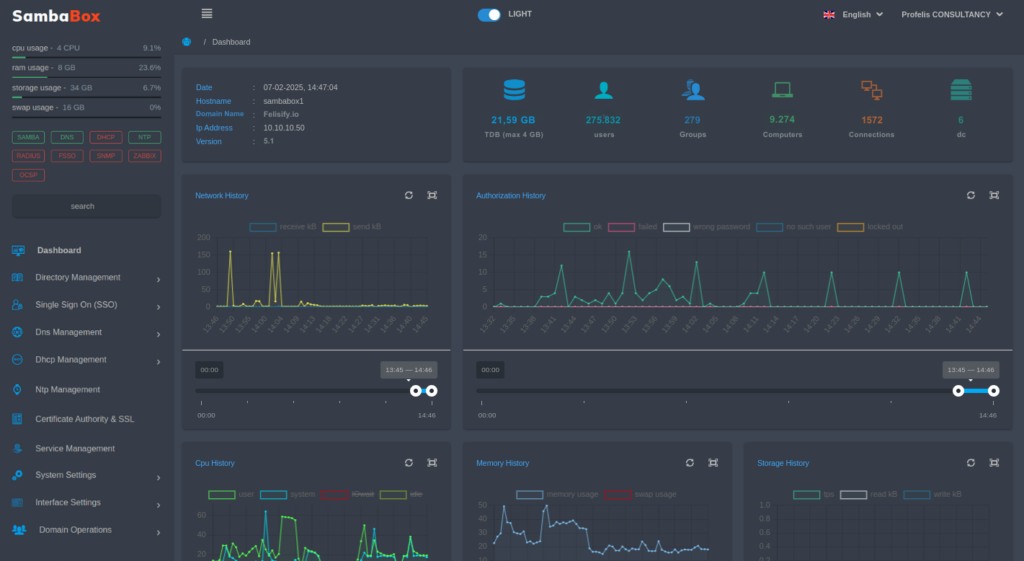Viewport: 1024px width, 561px height.
Task: Click refresh icon on Cpu History chart
Action: [x=409, y=463]
